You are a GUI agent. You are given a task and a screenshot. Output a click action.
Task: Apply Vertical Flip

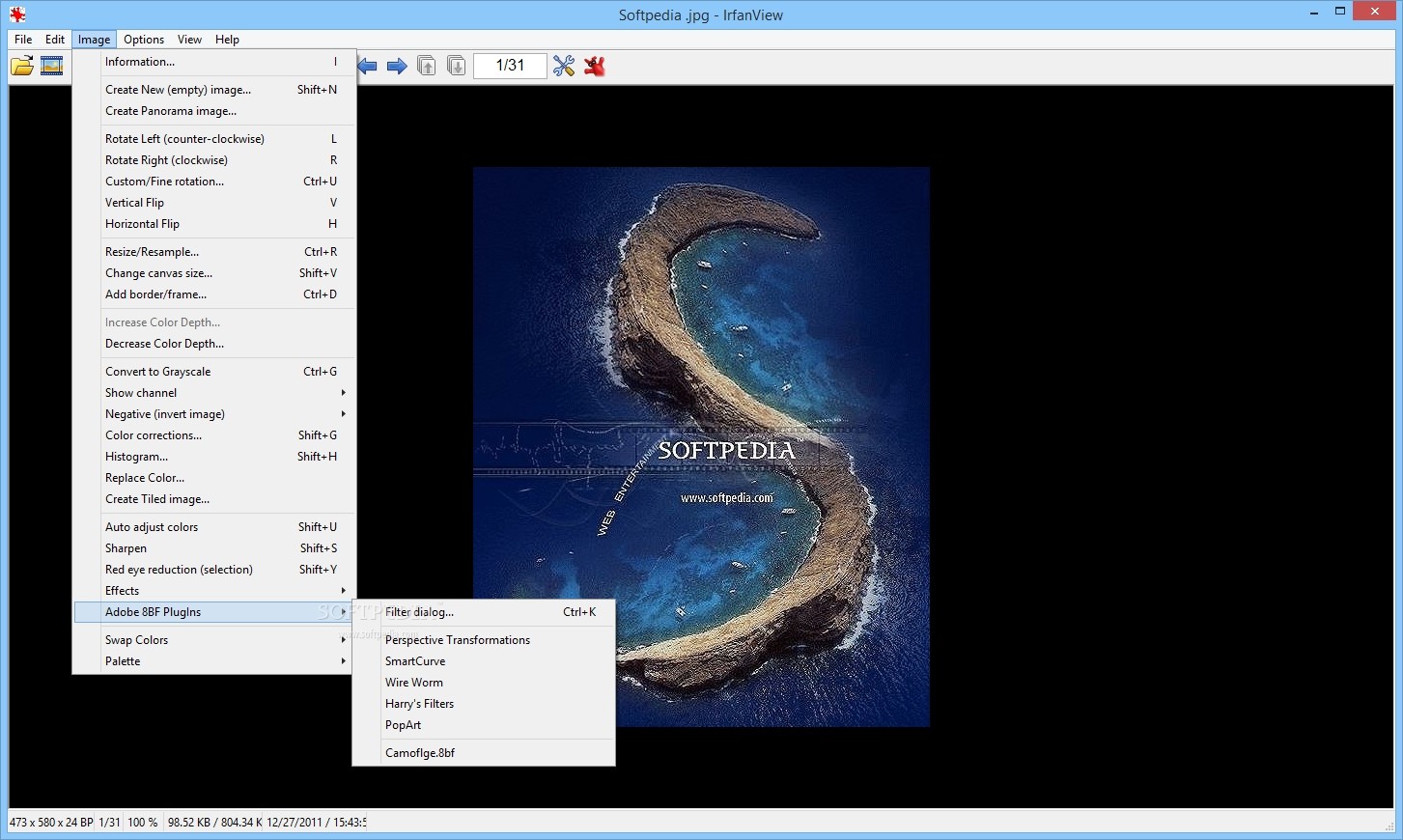(214, 203)
